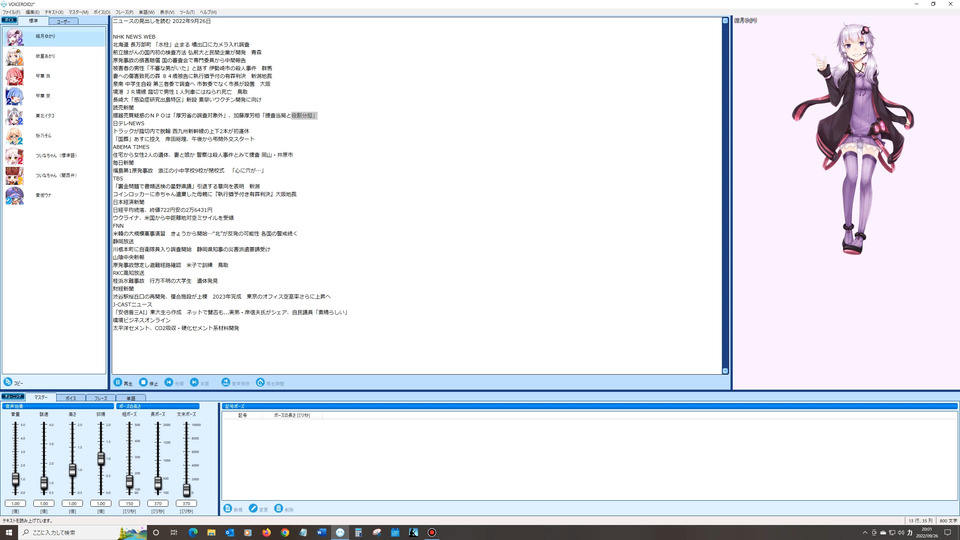Open Google Chrome from the taskbar
960x540 pixels.
pos(285,533)
